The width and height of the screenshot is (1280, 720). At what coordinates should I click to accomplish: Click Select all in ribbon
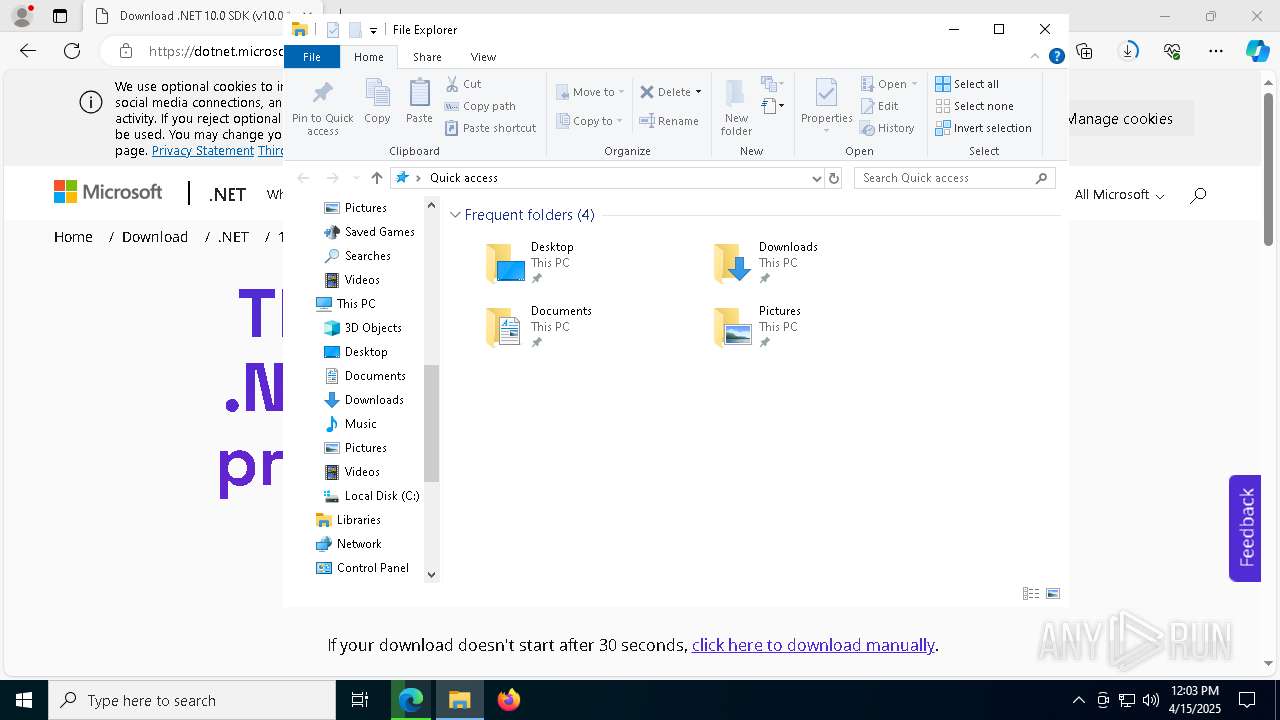[967, 84]
